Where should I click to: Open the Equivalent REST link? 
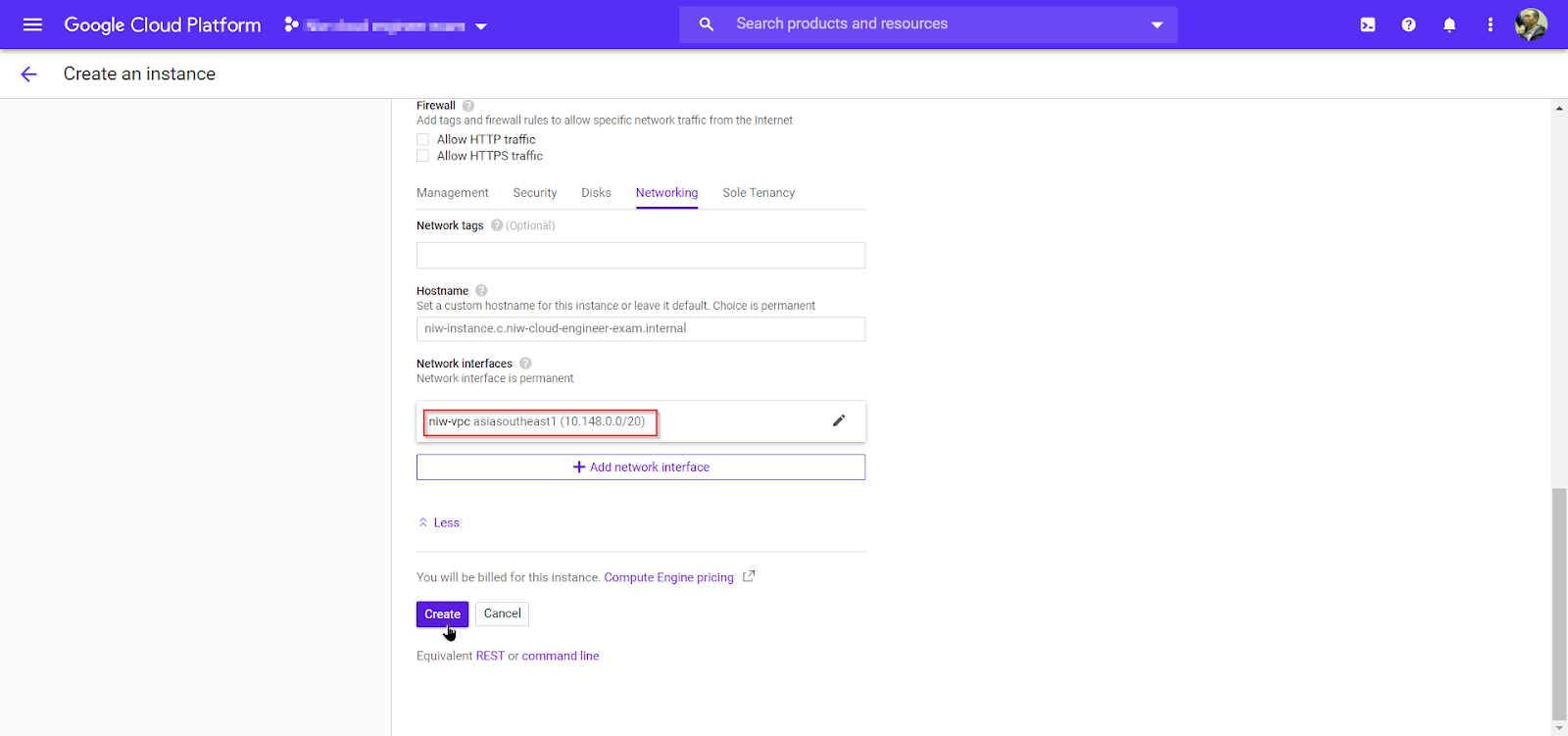coord(490,657)
